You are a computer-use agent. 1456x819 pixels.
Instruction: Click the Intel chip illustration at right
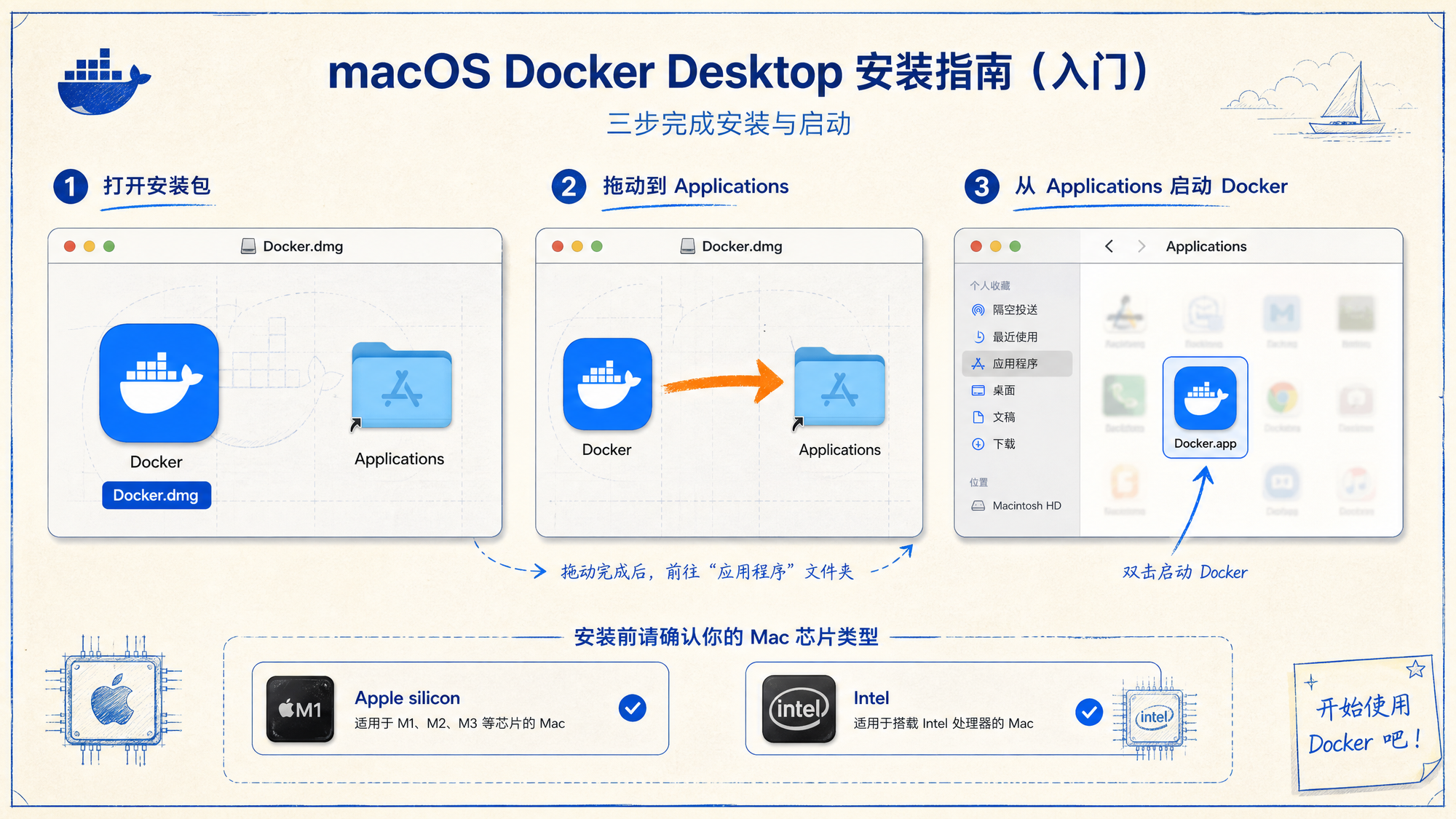pos(1155,718)
